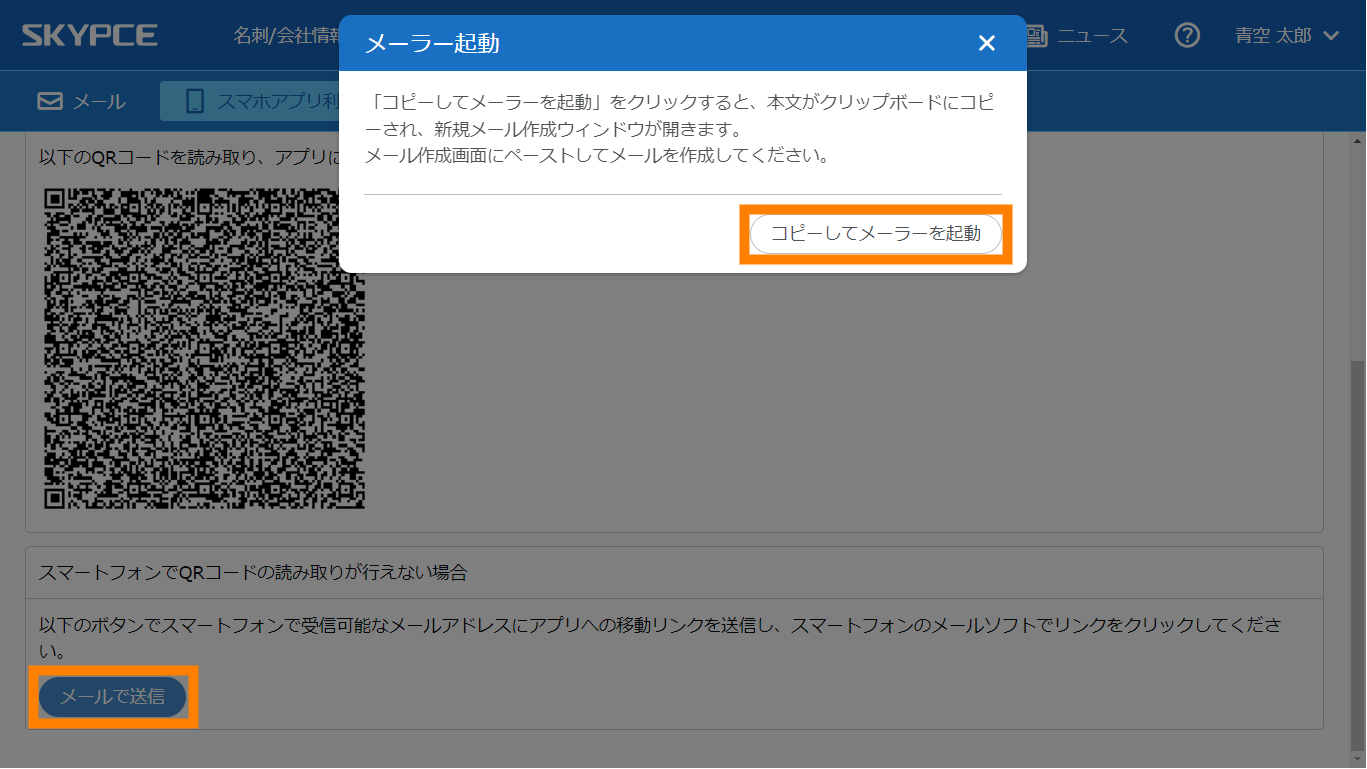The height and width of the screenshot is (769, 1367).
Task: Open the help question mark icon
Action: (x=1187, y=36)
